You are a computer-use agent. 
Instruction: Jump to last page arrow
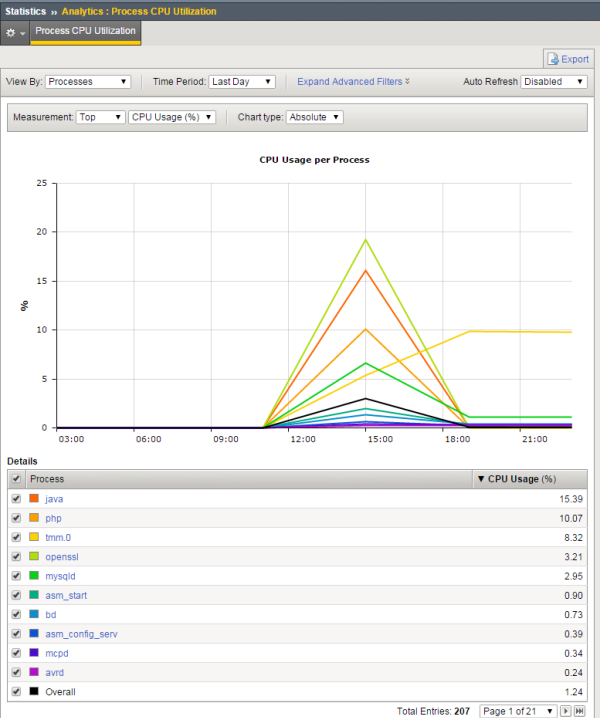579,710
